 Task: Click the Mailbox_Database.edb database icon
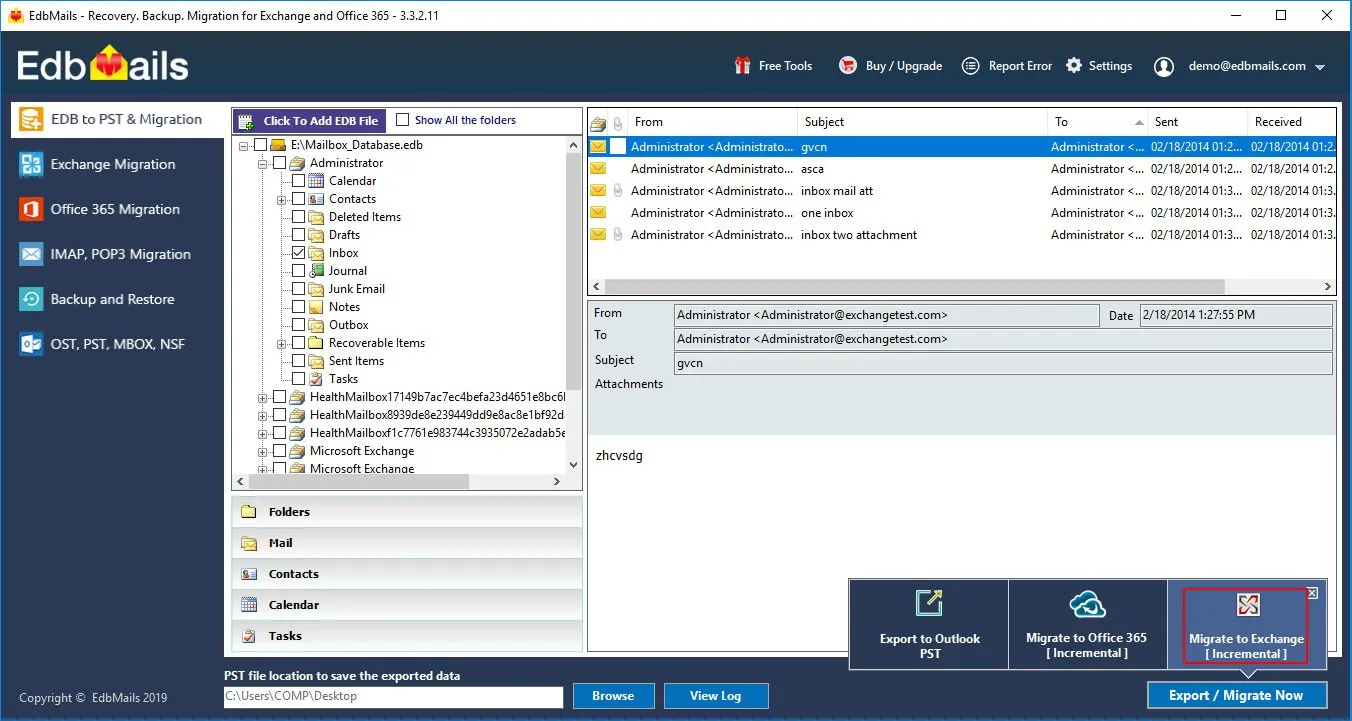[x=278, y=145]
